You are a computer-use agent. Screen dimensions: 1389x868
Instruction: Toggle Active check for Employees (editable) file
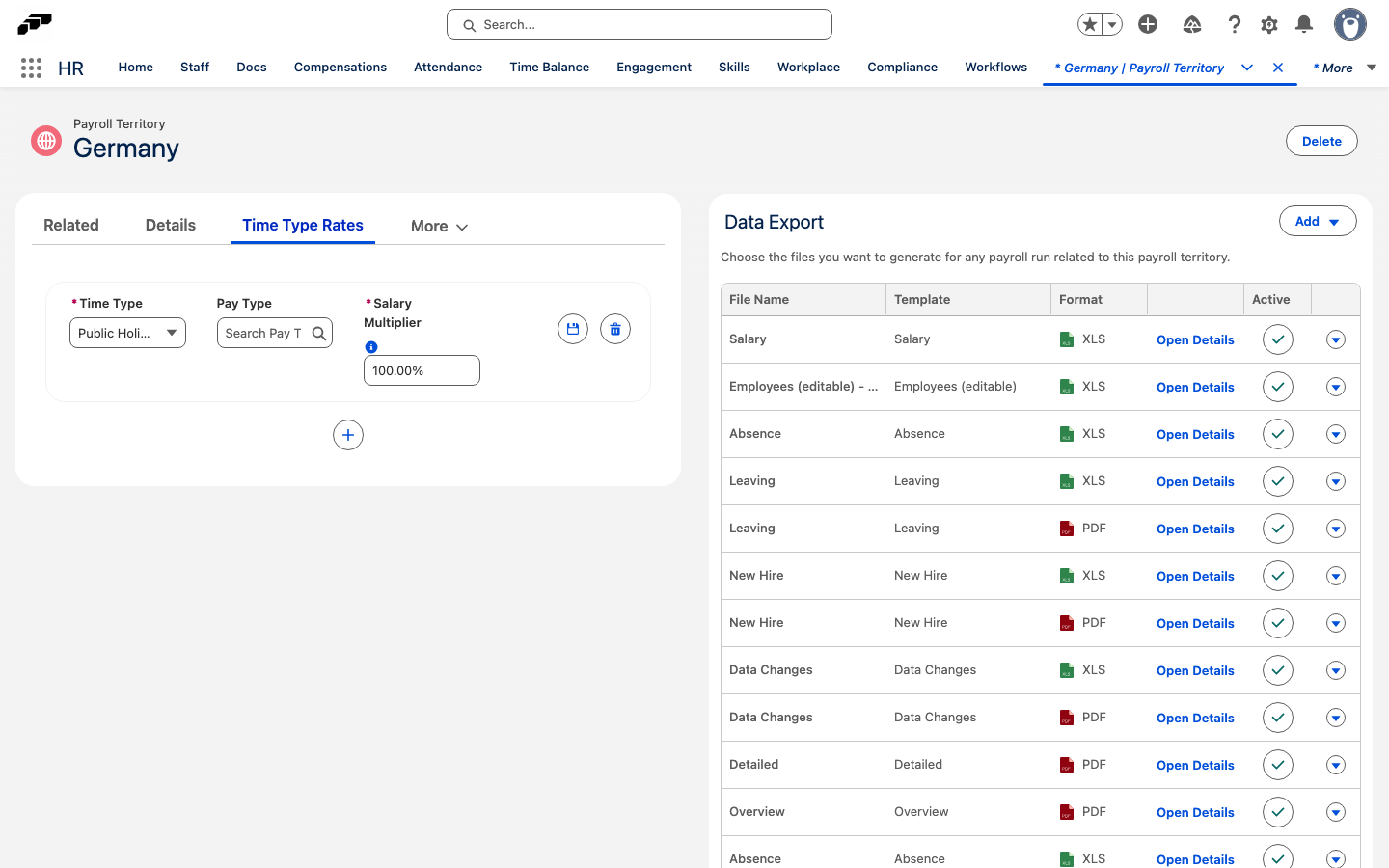pyautogui.click(x=1278, y=387)
